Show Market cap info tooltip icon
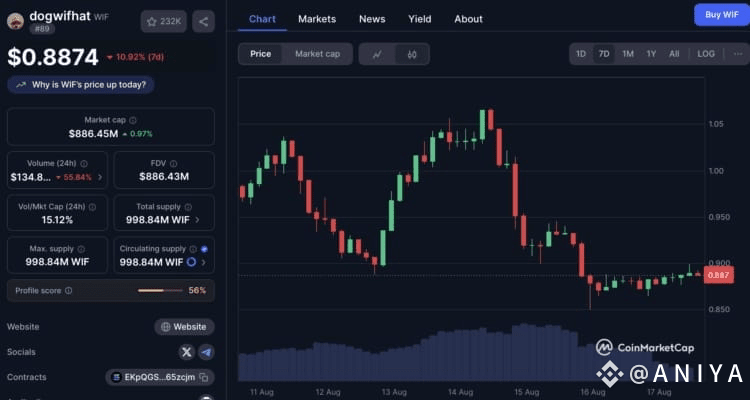The width and height of the screenshot is (750, 400). [x=133, y=120]
